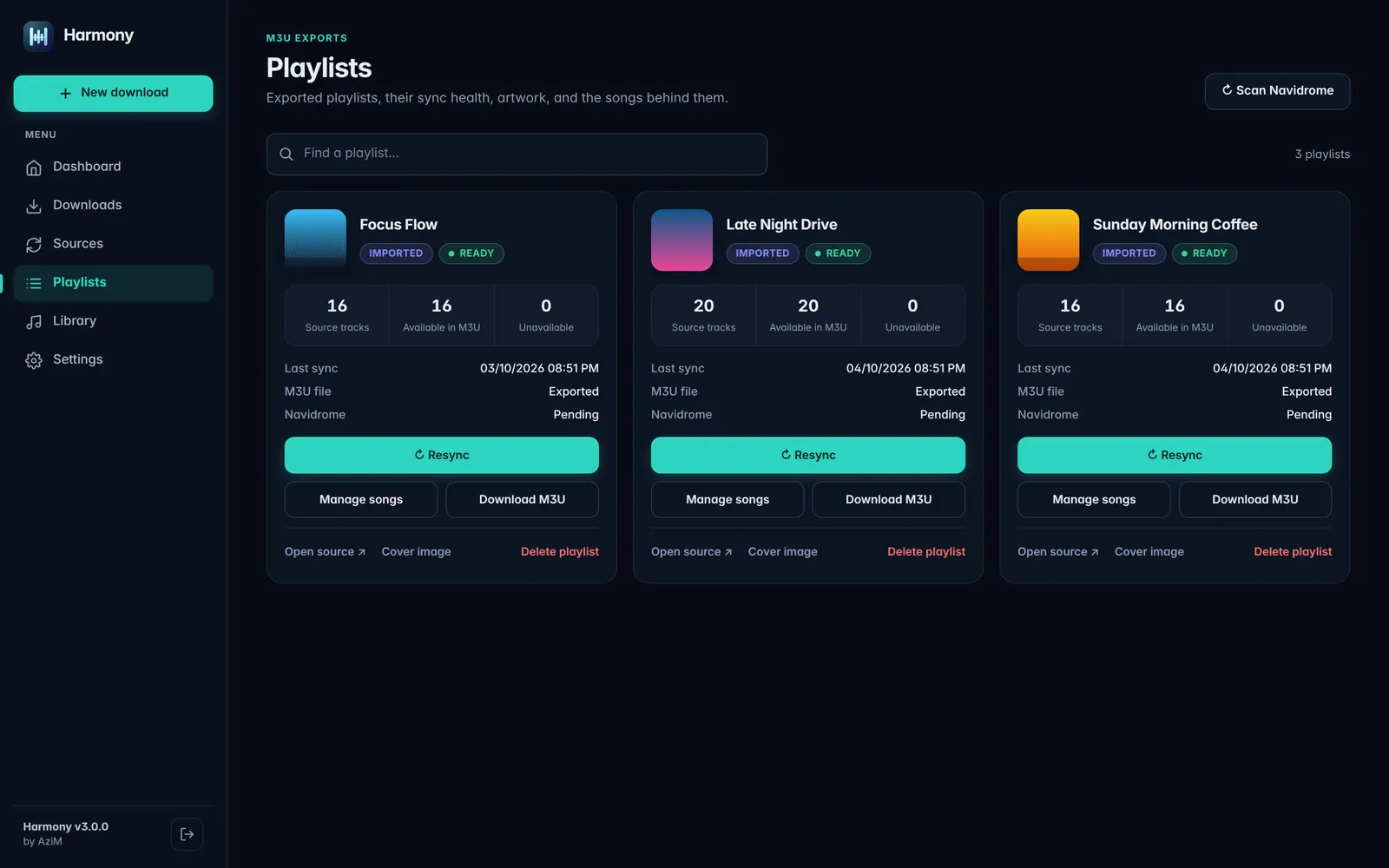The height and width of the screenshot is (868, 1389).
Task: Manage songs for Late Night Drive
Action: point(727,500)
